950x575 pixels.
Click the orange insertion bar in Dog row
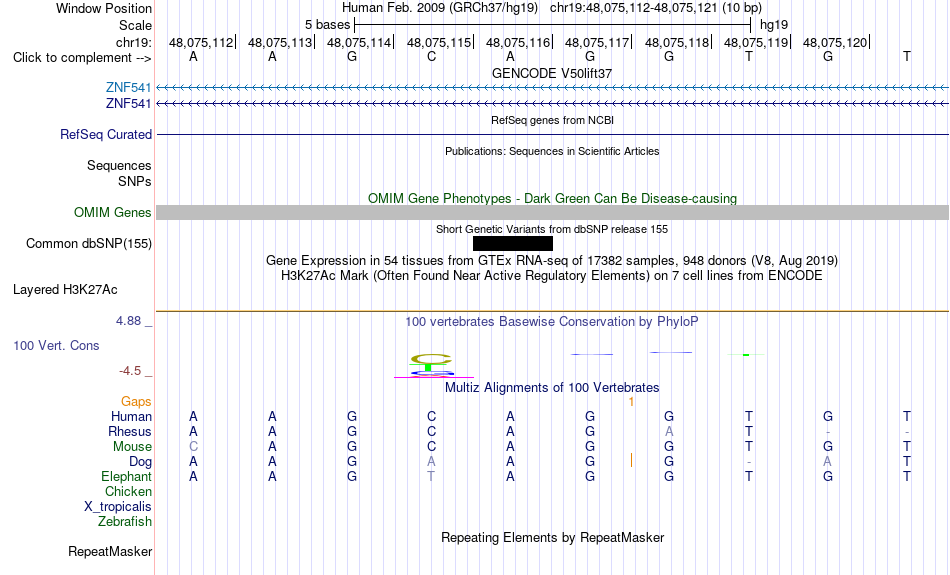coord(631,460)
